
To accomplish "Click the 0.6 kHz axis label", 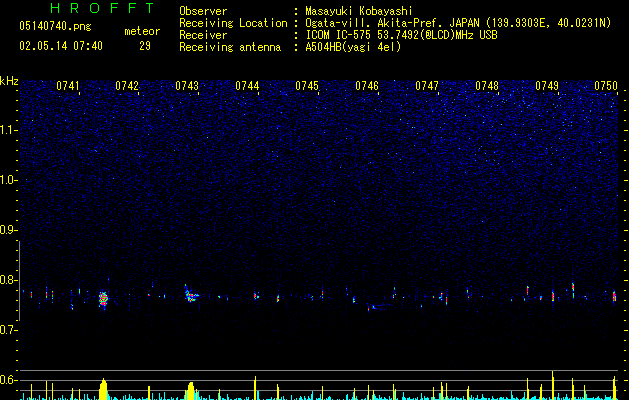I will 9,380.
